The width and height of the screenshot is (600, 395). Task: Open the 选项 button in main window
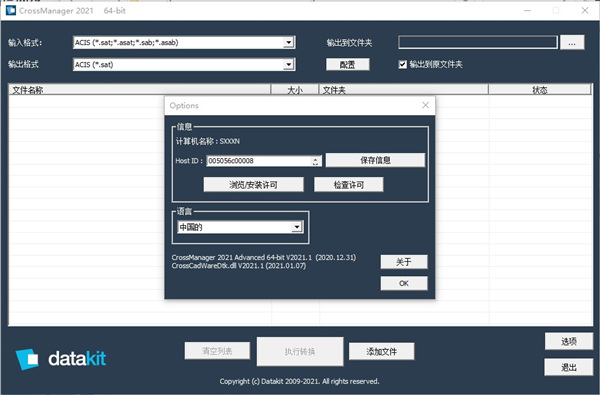569,341
